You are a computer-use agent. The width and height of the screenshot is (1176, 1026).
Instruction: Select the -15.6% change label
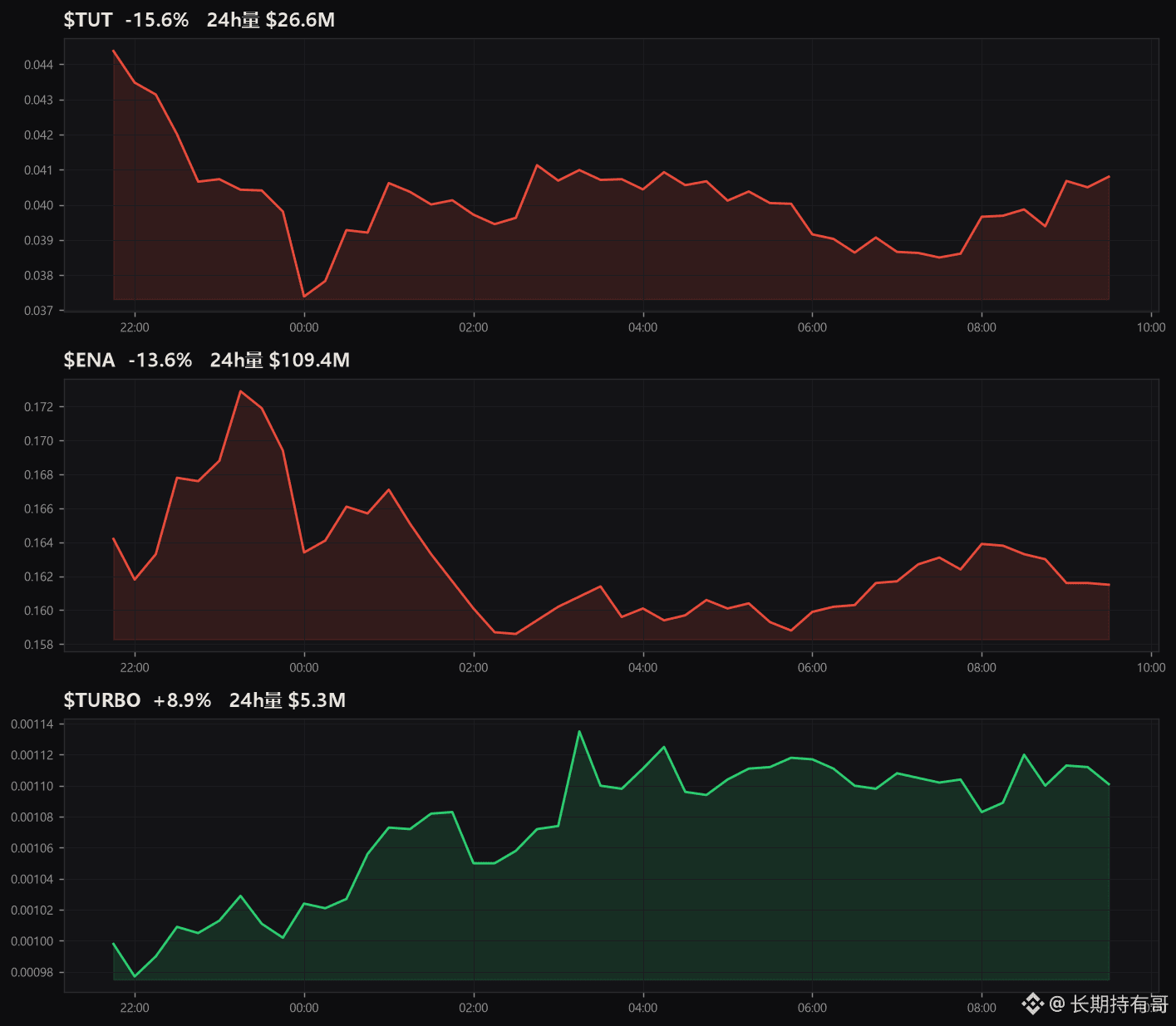coord(157,20)
